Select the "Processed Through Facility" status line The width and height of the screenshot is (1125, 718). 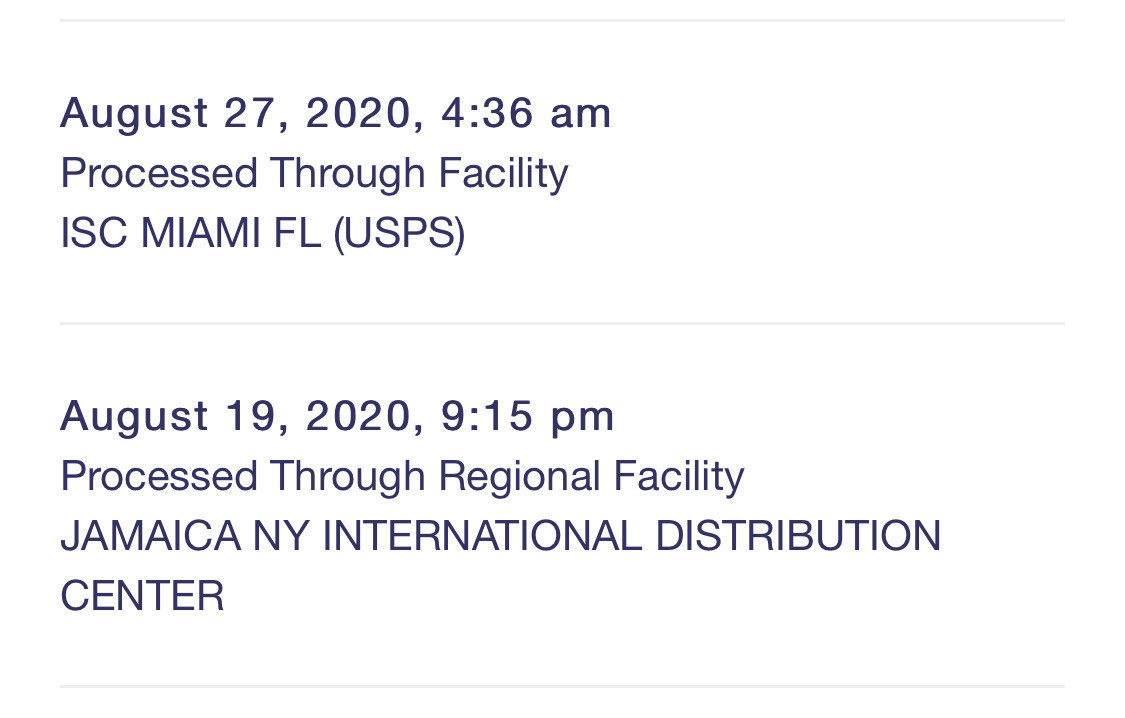[314, 173]
